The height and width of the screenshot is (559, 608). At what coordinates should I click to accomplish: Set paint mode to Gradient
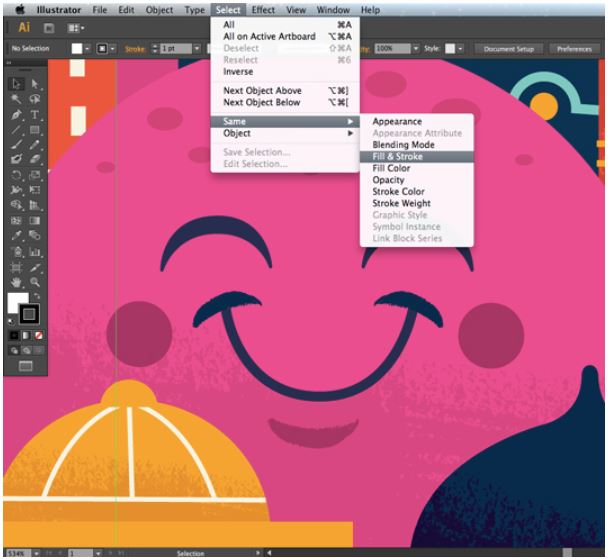26,335
